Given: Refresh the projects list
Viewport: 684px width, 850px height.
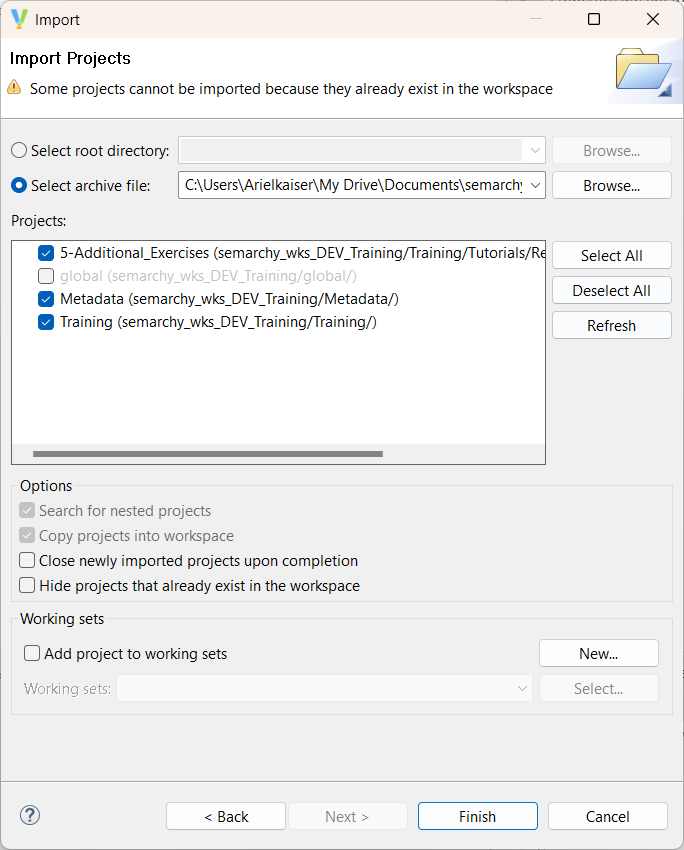Looking at the screenshot, I should point(611,325).
